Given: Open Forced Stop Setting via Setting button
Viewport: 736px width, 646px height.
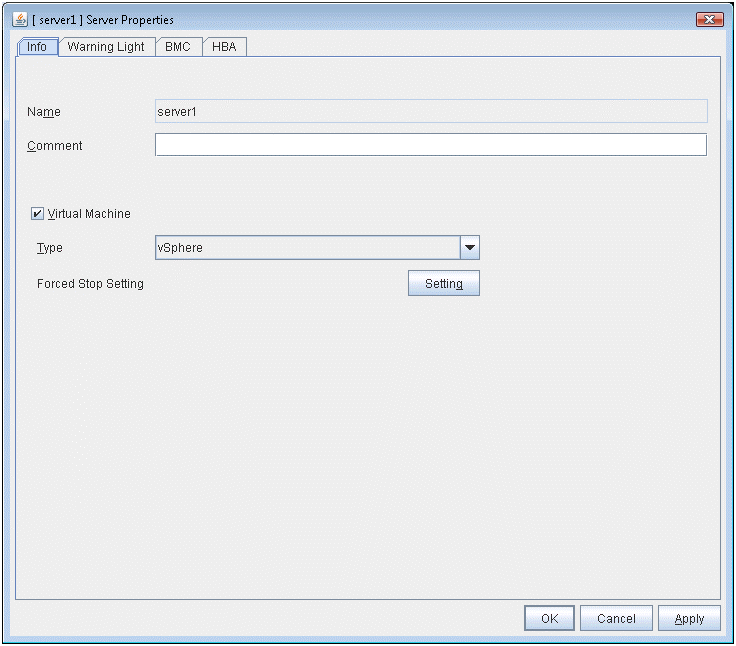Looking at the screenshot, I should [443, 284].
